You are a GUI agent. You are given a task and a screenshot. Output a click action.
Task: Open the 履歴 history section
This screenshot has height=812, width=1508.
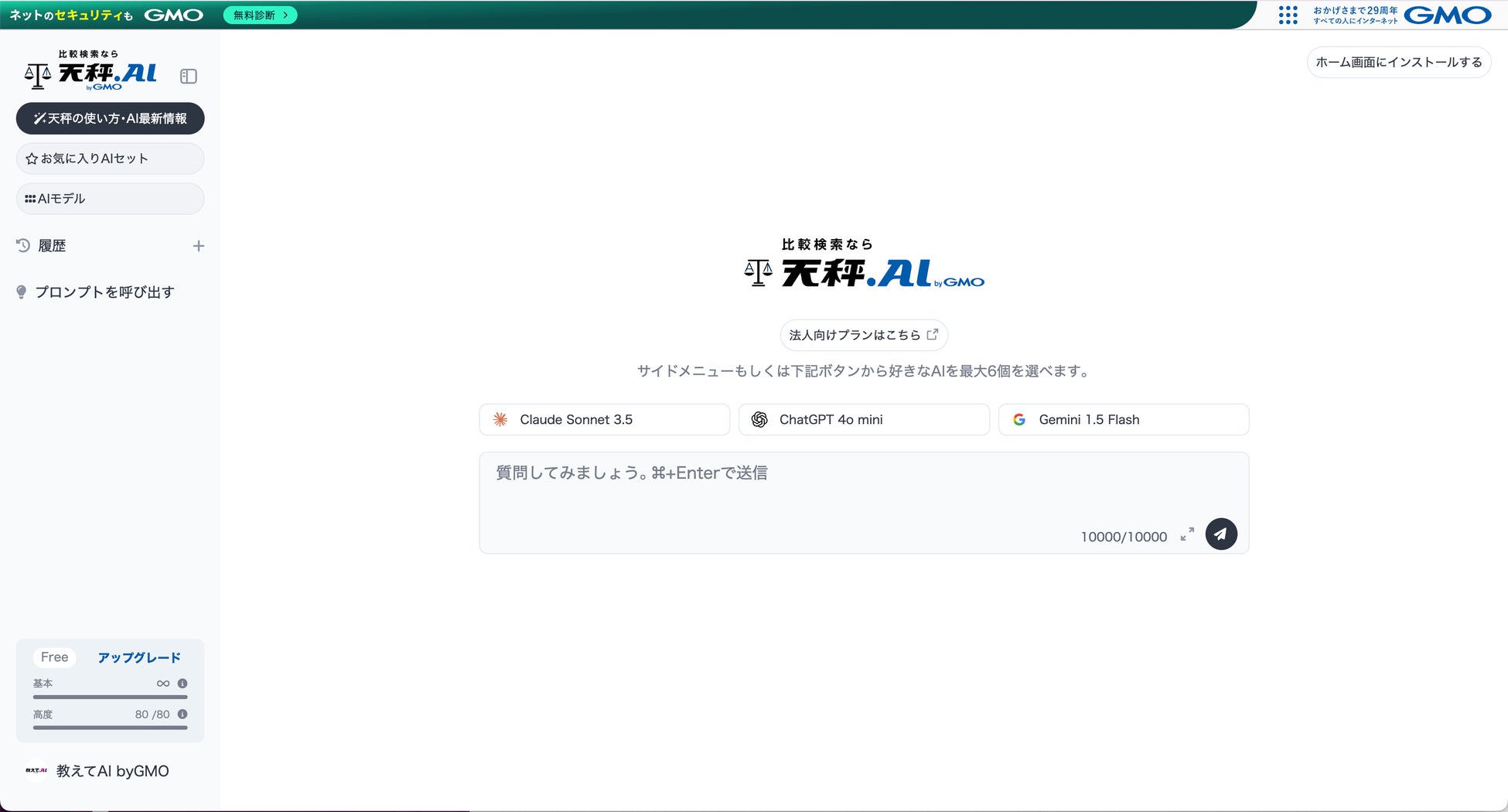tap(52, 246)
